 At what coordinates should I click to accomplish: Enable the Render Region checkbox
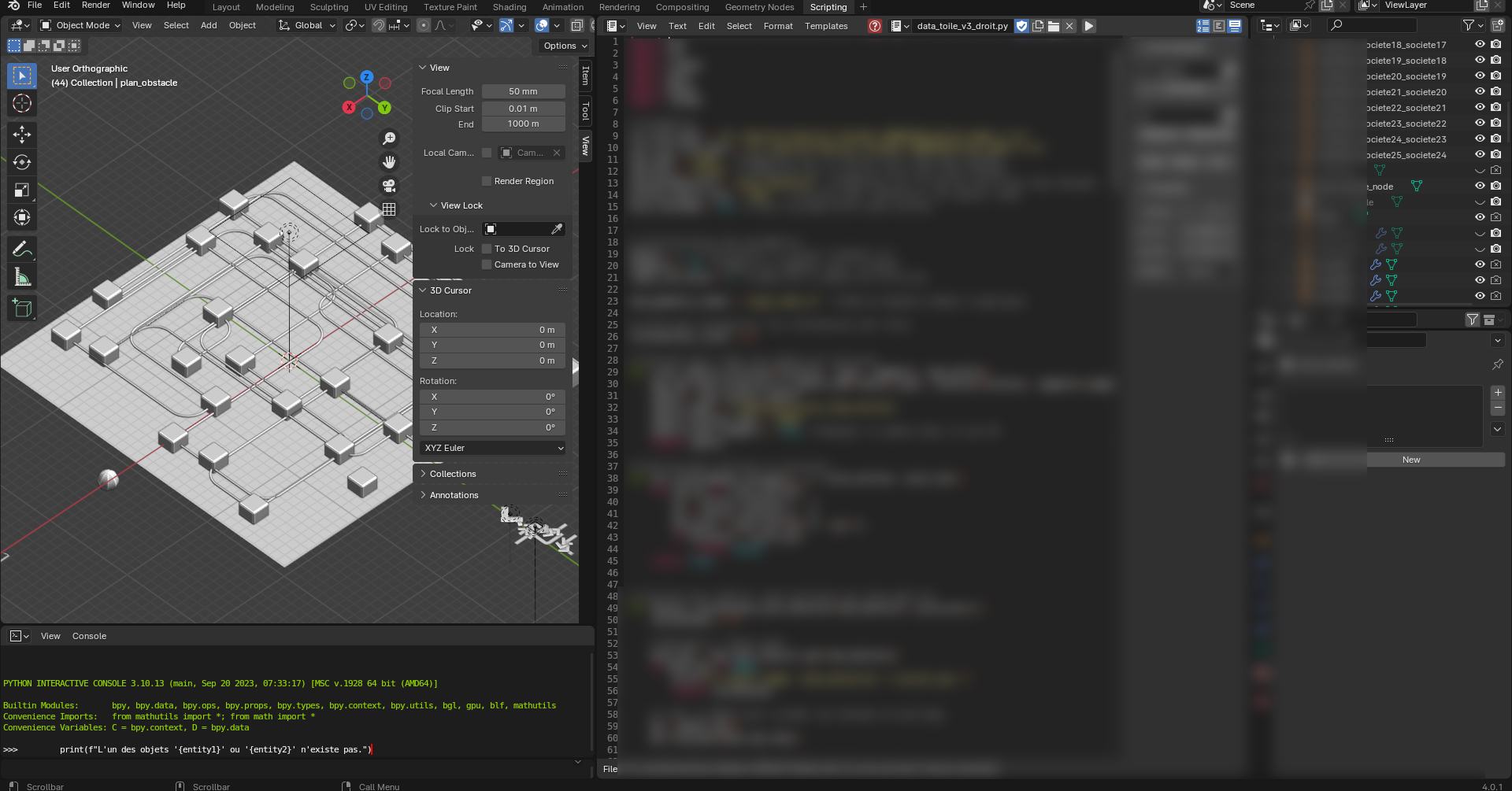pyautogui.click(x=487, y=181)
